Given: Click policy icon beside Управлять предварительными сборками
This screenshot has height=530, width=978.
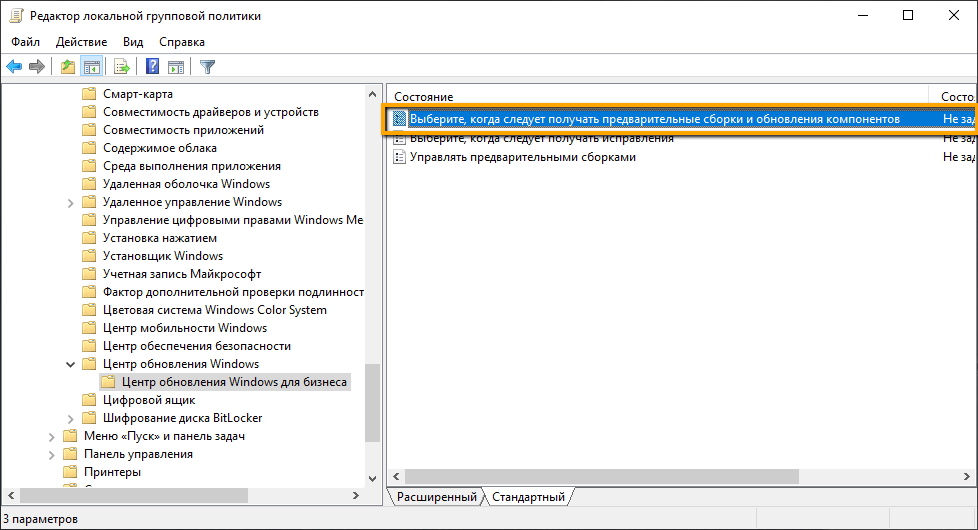Looking at the screenshot, I should [399, 157].
